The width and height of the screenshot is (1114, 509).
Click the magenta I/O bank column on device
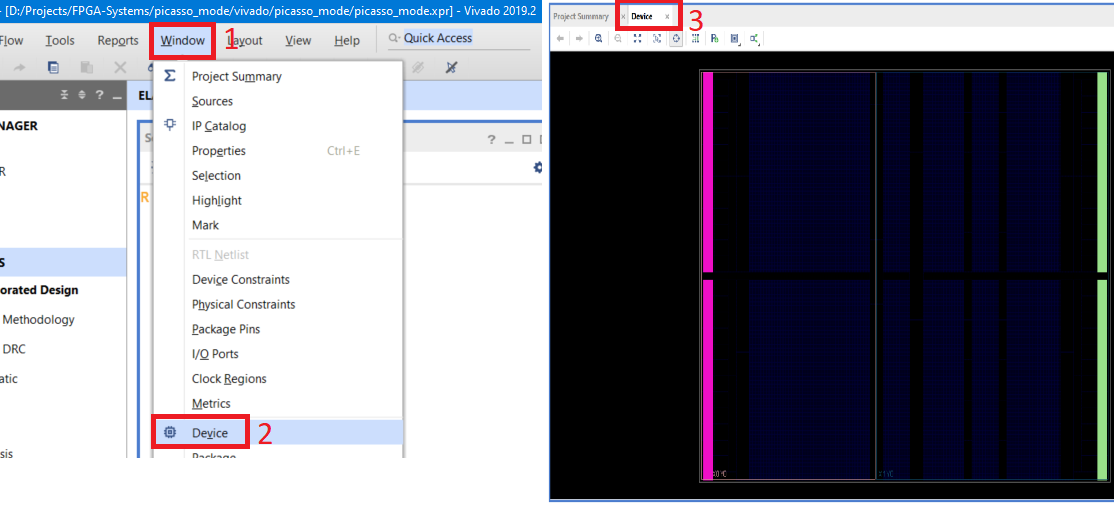(708, 170)
